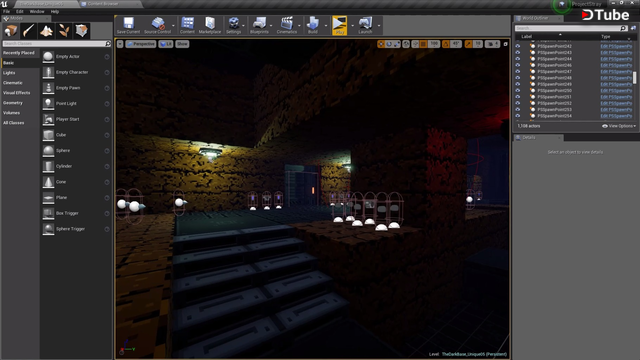Image resolution: width=640 pixels, height=360 pixels.
Task: Open the Show flags dropdown
Action: tap(182, 44)
